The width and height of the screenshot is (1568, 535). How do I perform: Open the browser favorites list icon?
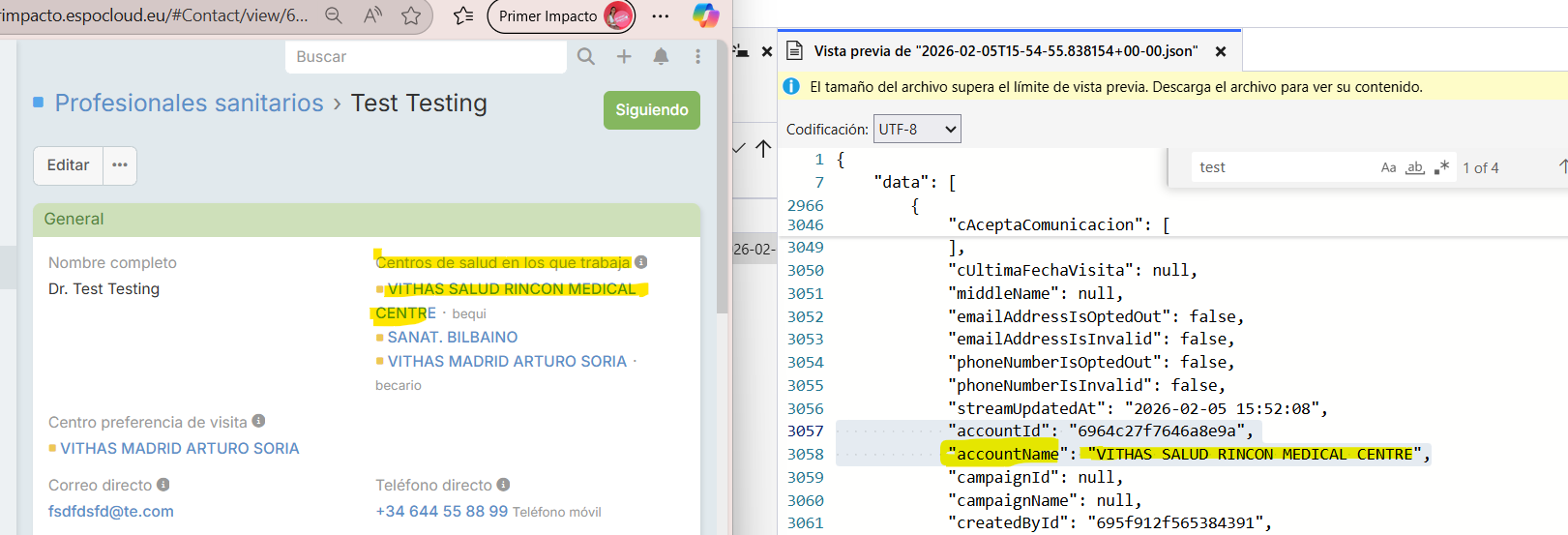click(463, 15)
